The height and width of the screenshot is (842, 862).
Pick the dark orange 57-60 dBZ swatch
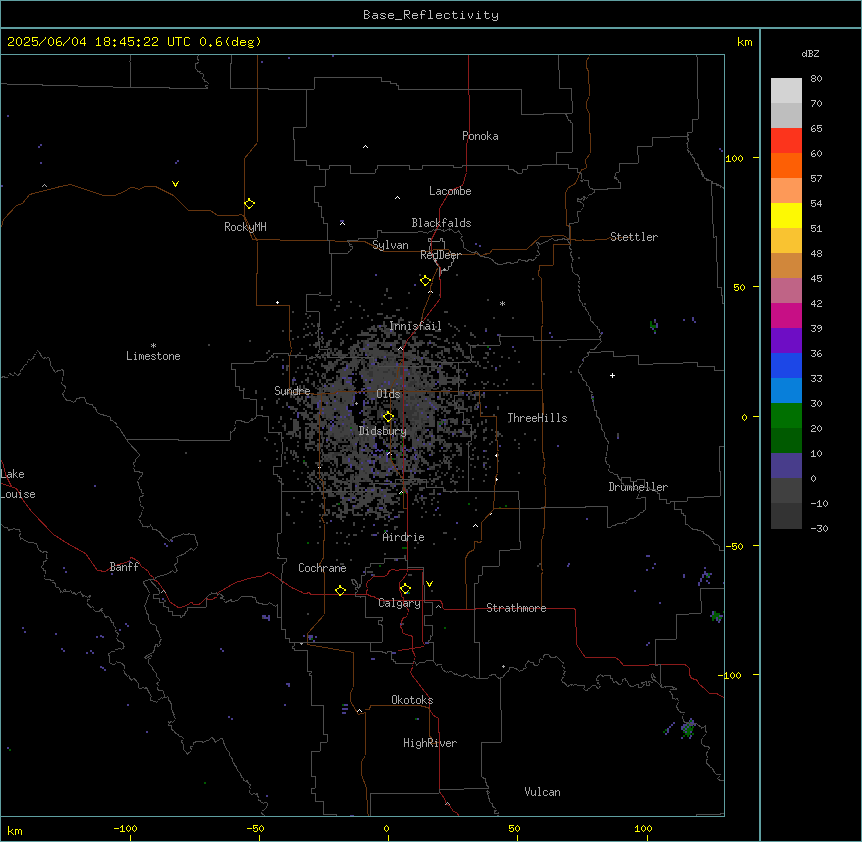point(786,165)
